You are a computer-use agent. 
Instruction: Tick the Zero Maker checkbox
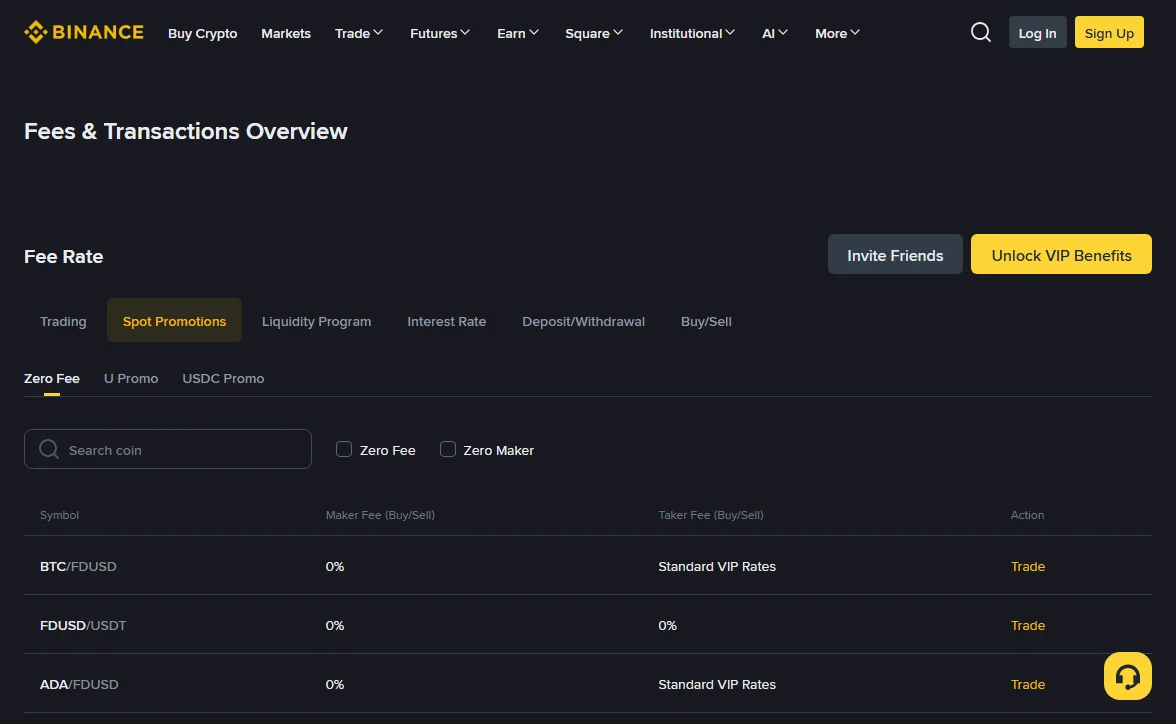click(448, 449)
